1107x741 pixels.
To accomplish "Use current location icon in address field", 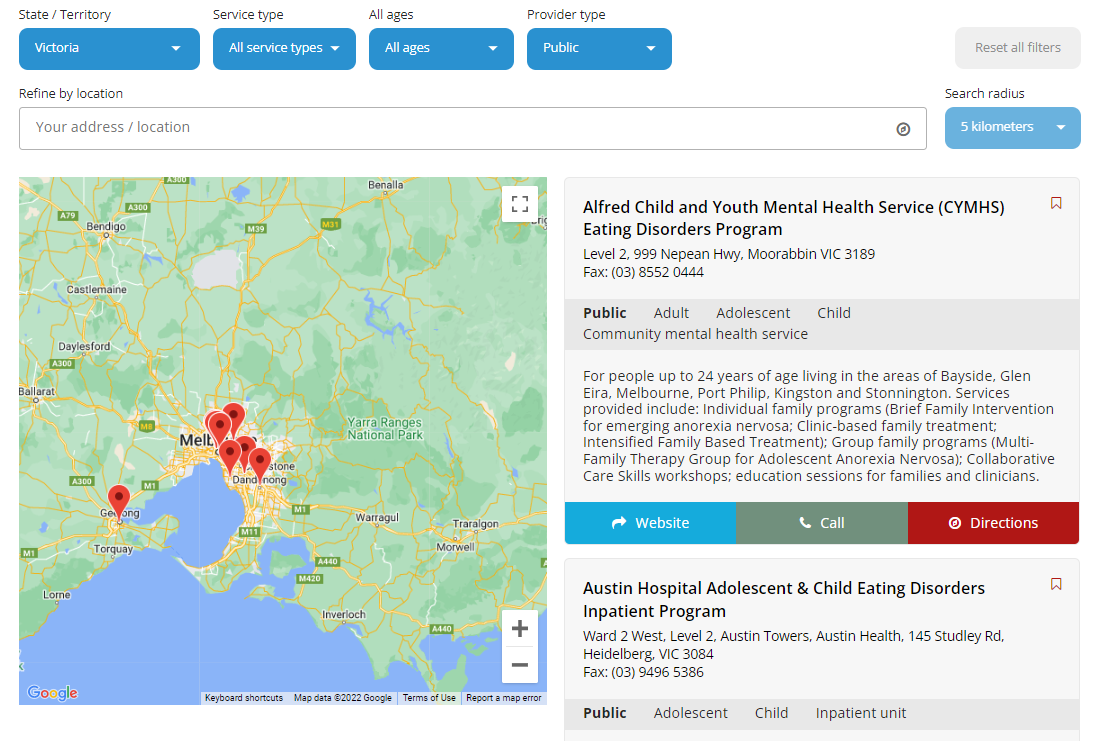I will coord(903,129).
